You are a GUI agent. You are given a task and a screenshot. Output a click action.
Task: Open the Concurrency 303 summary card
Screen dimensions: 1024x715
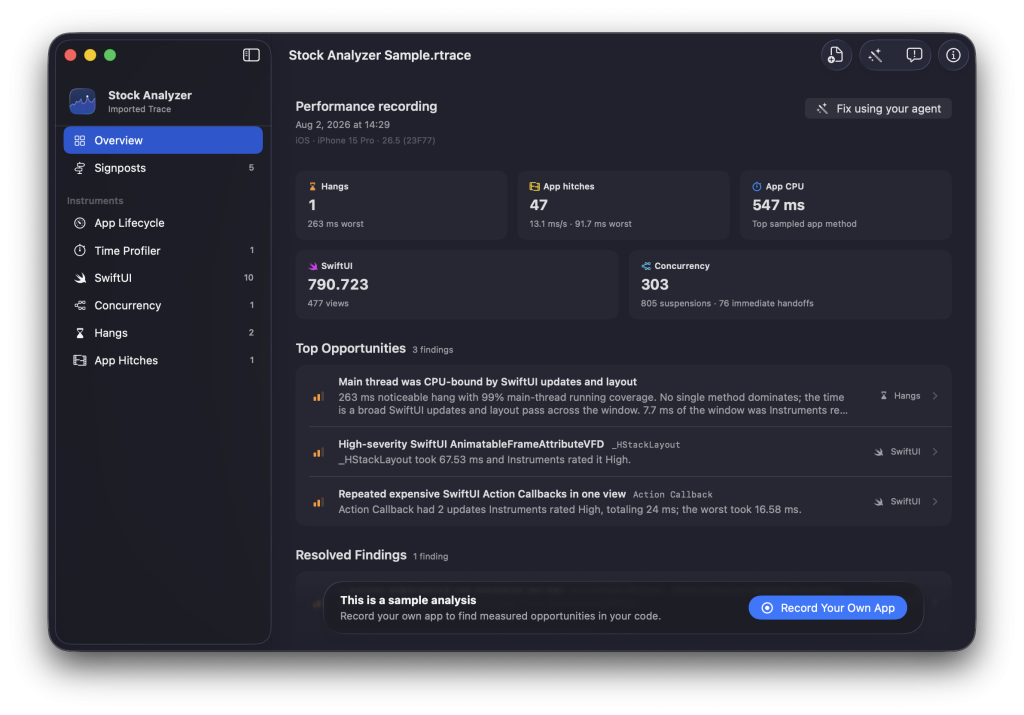[790, 285]
